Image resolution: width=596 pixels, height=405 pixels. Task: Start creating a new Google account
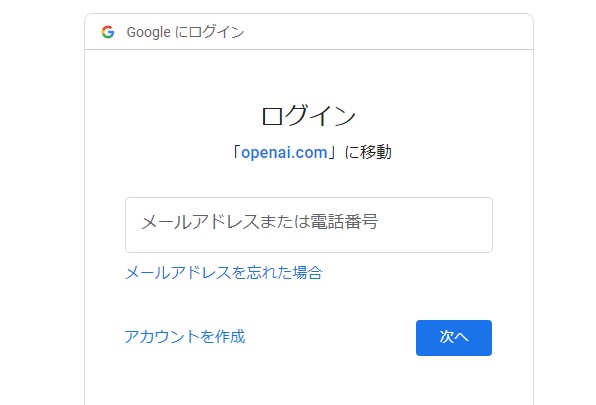(x=185, y=337)
